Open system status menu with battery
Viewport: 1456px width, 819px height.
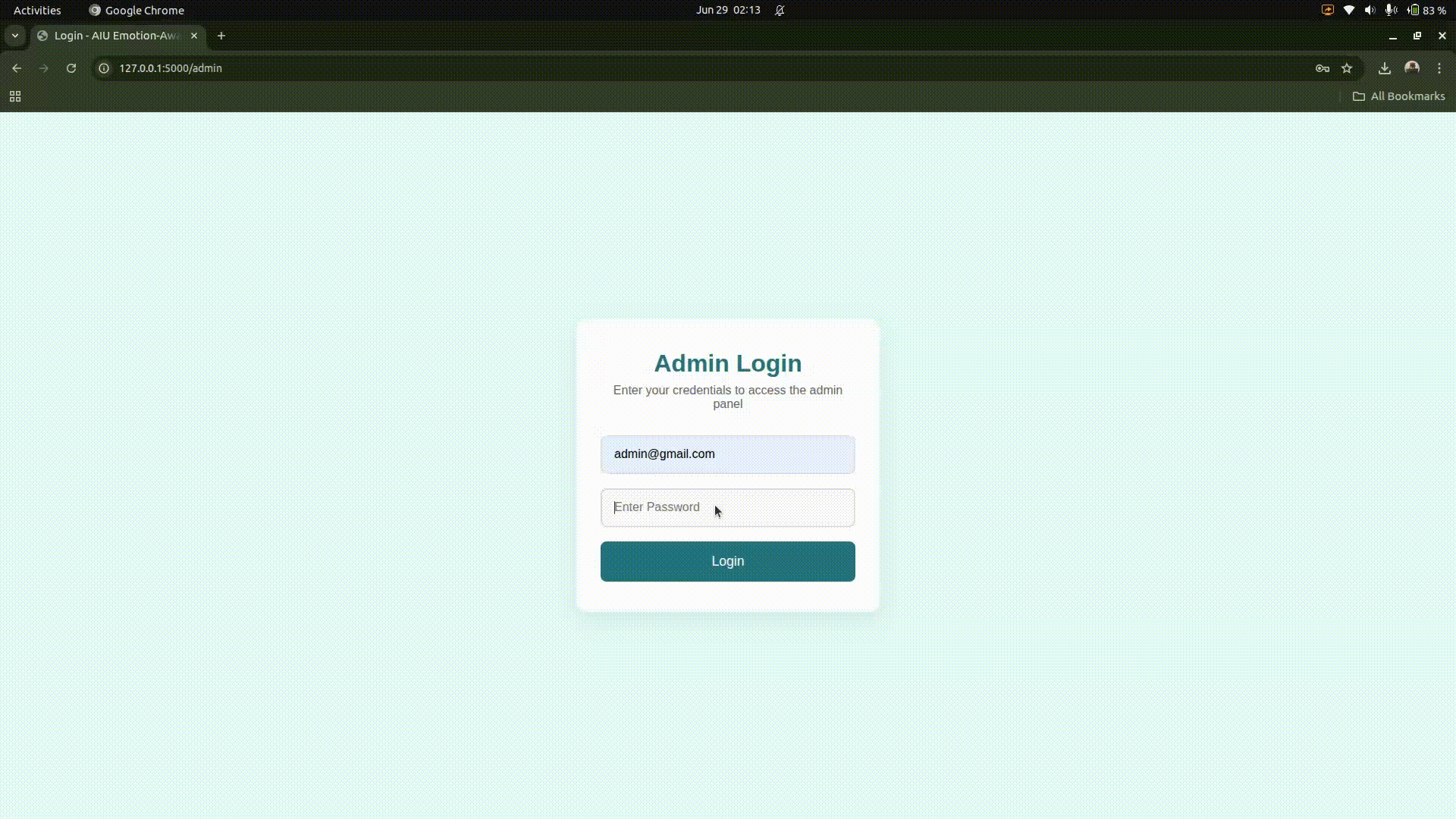pos(1426,10)
